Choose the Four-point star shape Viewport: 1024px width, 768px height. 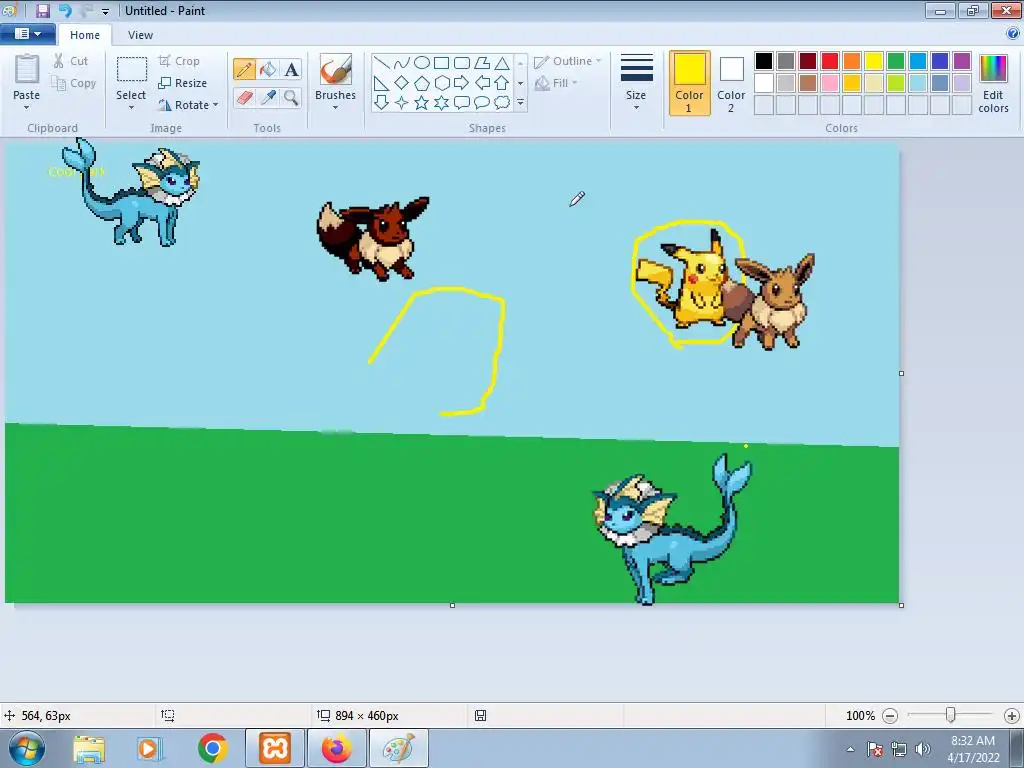(x=402, y=103)
